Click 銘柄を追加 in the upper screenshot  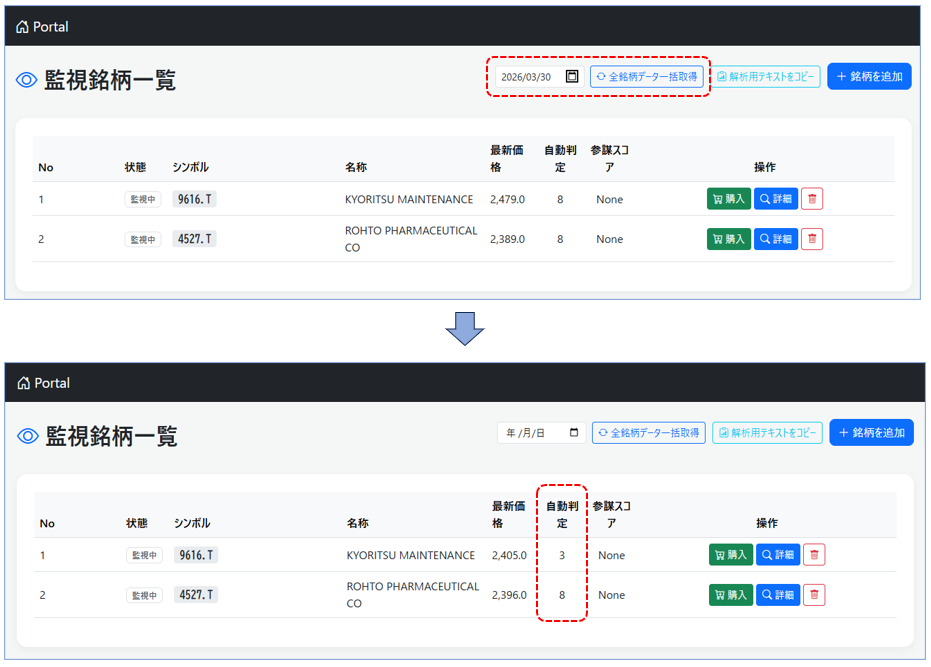(869, 77)
